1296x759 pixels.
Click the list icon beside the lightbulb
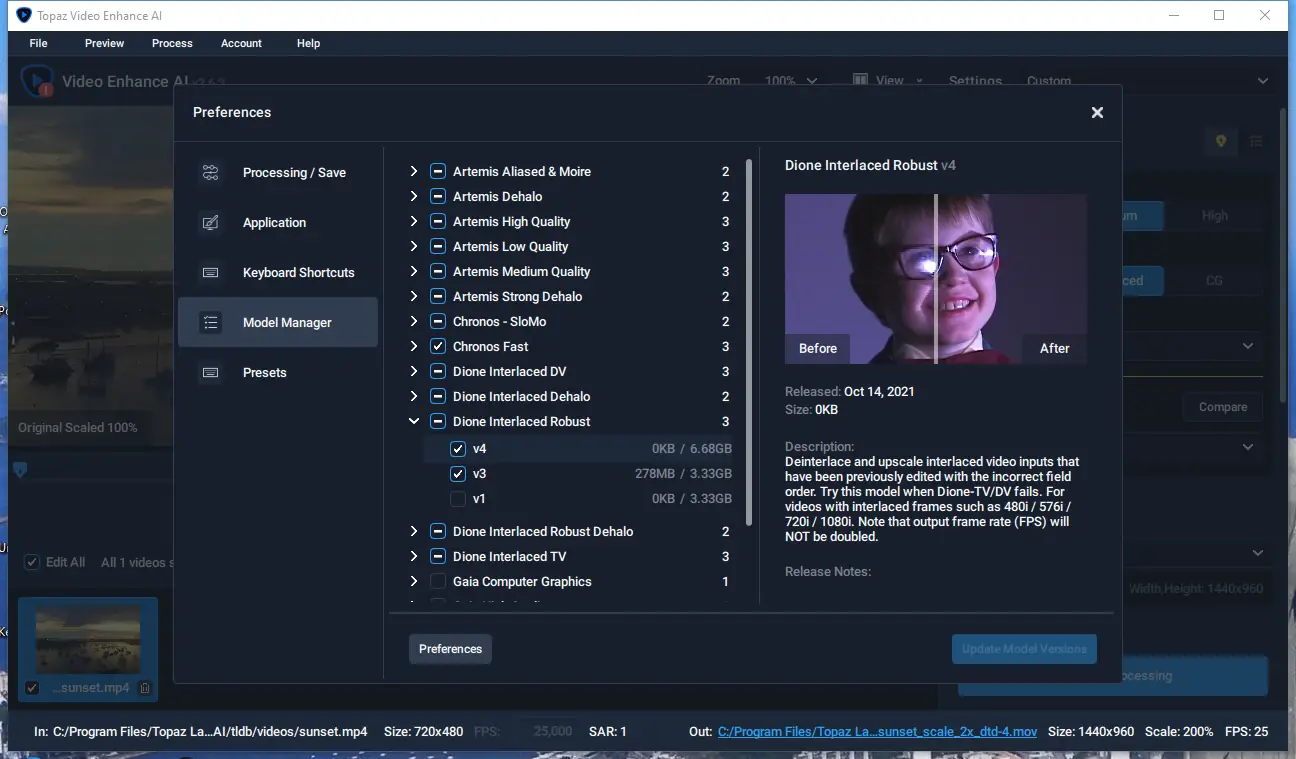[x=1256, y=142]
